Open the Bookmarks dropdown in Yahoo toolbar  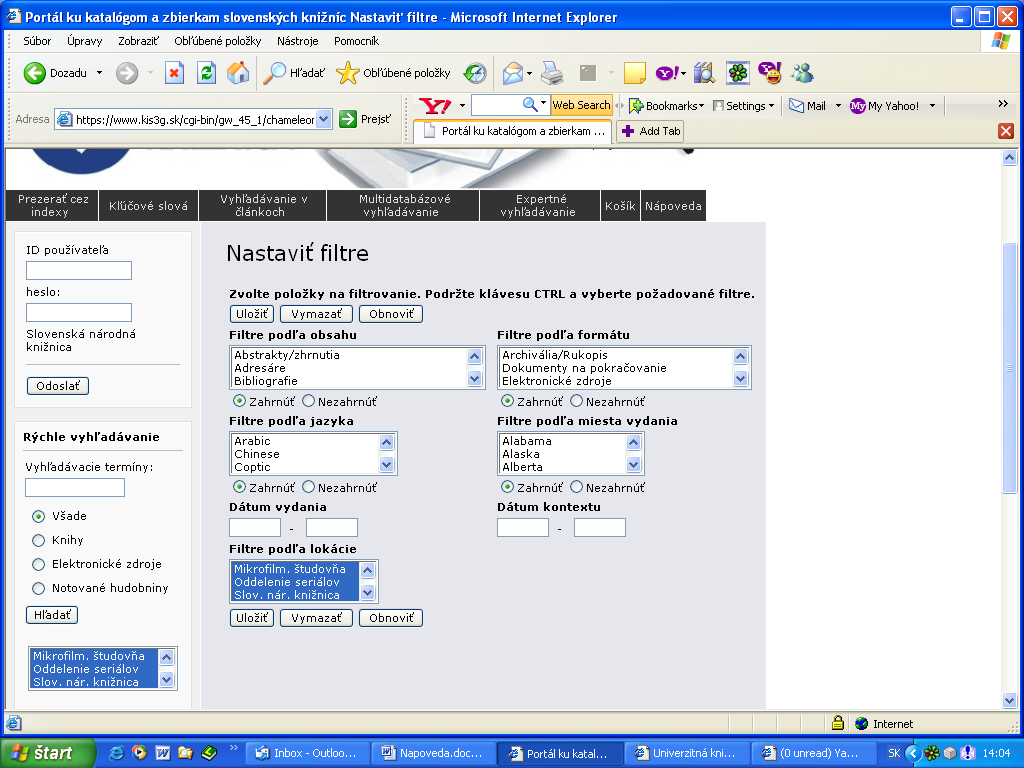(x=664, y=105)
